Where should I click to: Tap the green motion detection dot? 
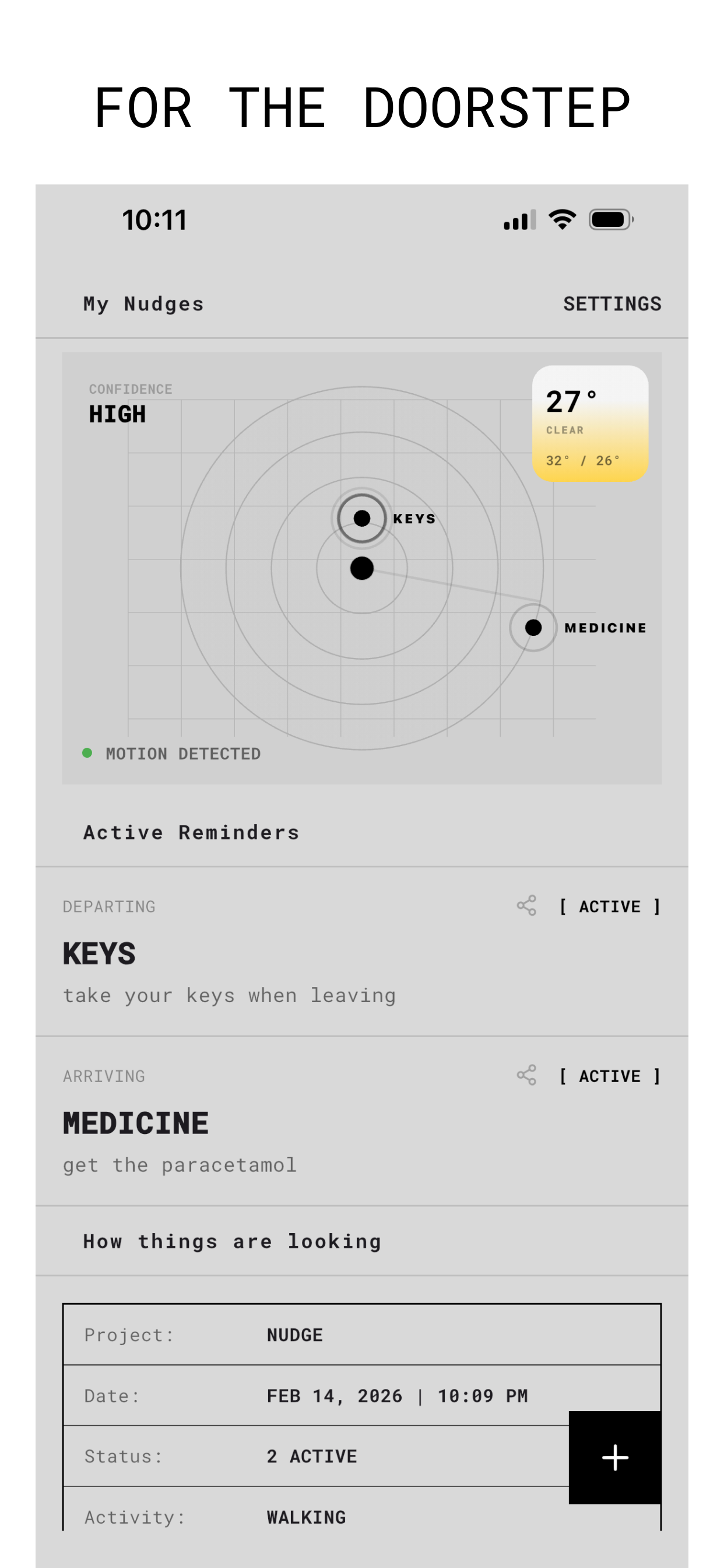(87, 753)
